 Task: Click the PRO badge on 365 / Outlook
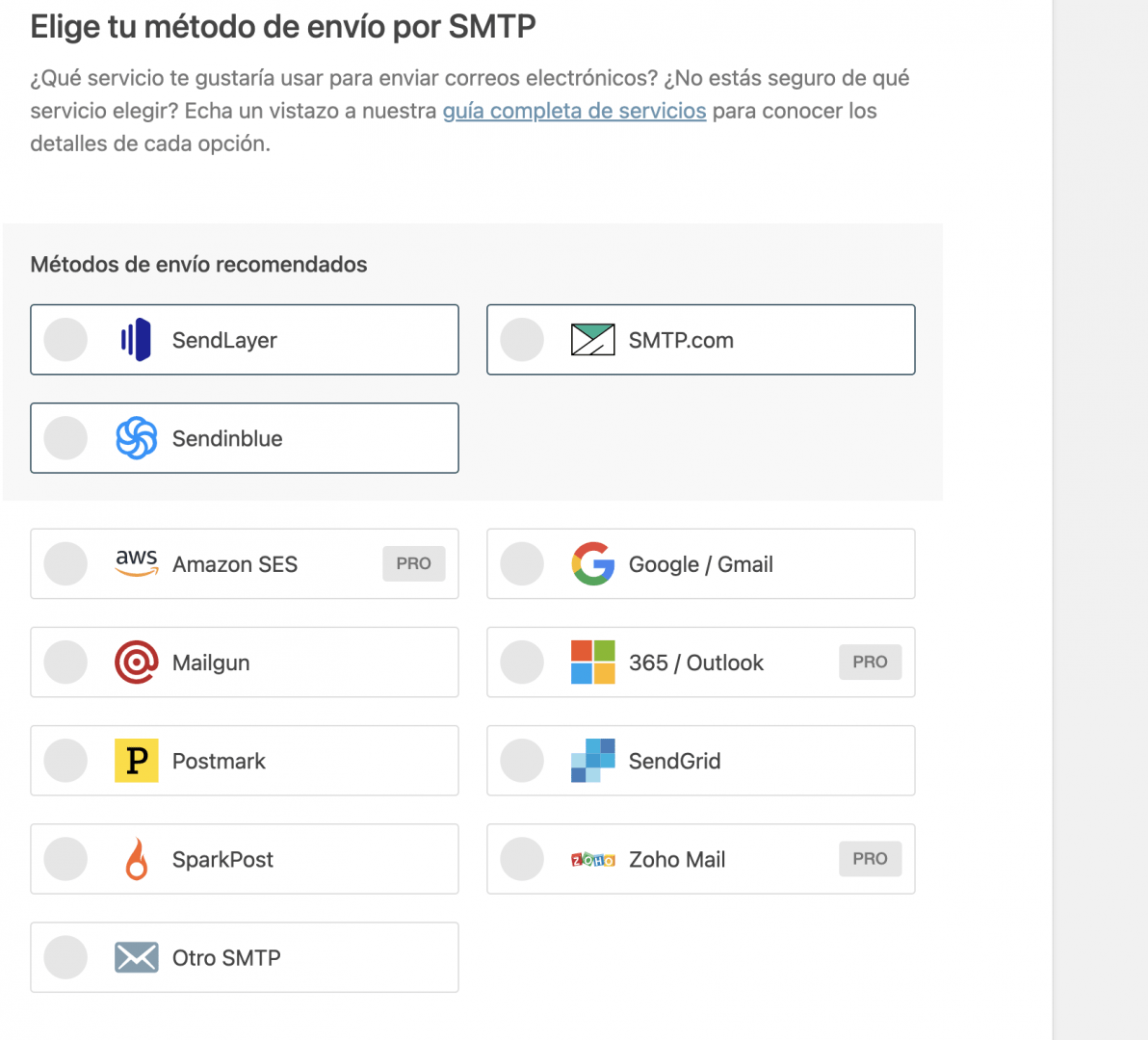(x=870, y=662)
